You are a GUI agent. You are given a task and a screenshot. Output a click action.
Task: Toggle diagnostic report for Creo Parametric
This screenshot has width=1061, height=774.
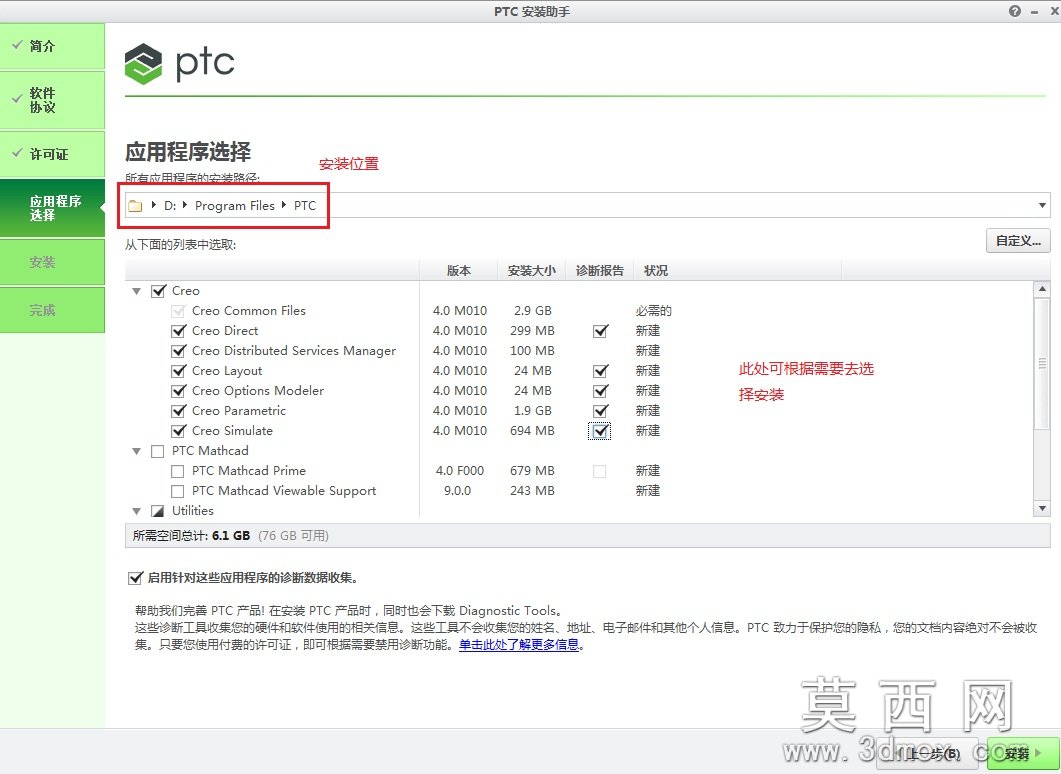coord(600,411)
